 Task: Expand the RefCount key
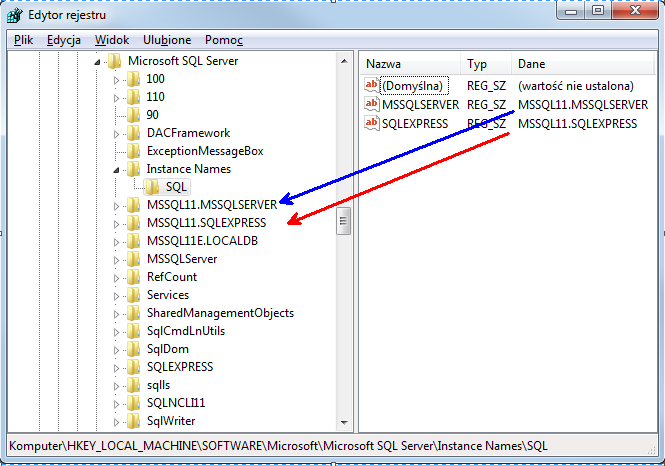(116, 278)
